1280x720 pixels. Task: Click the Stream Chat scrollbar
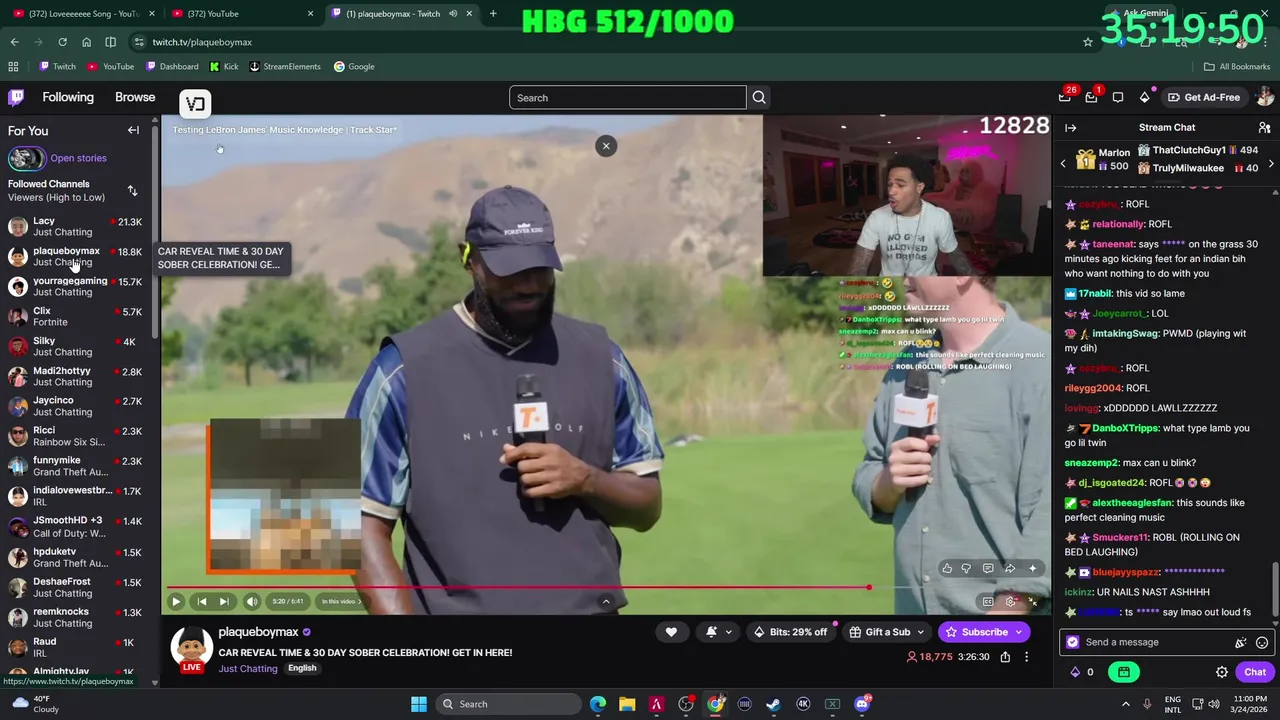1274,590
